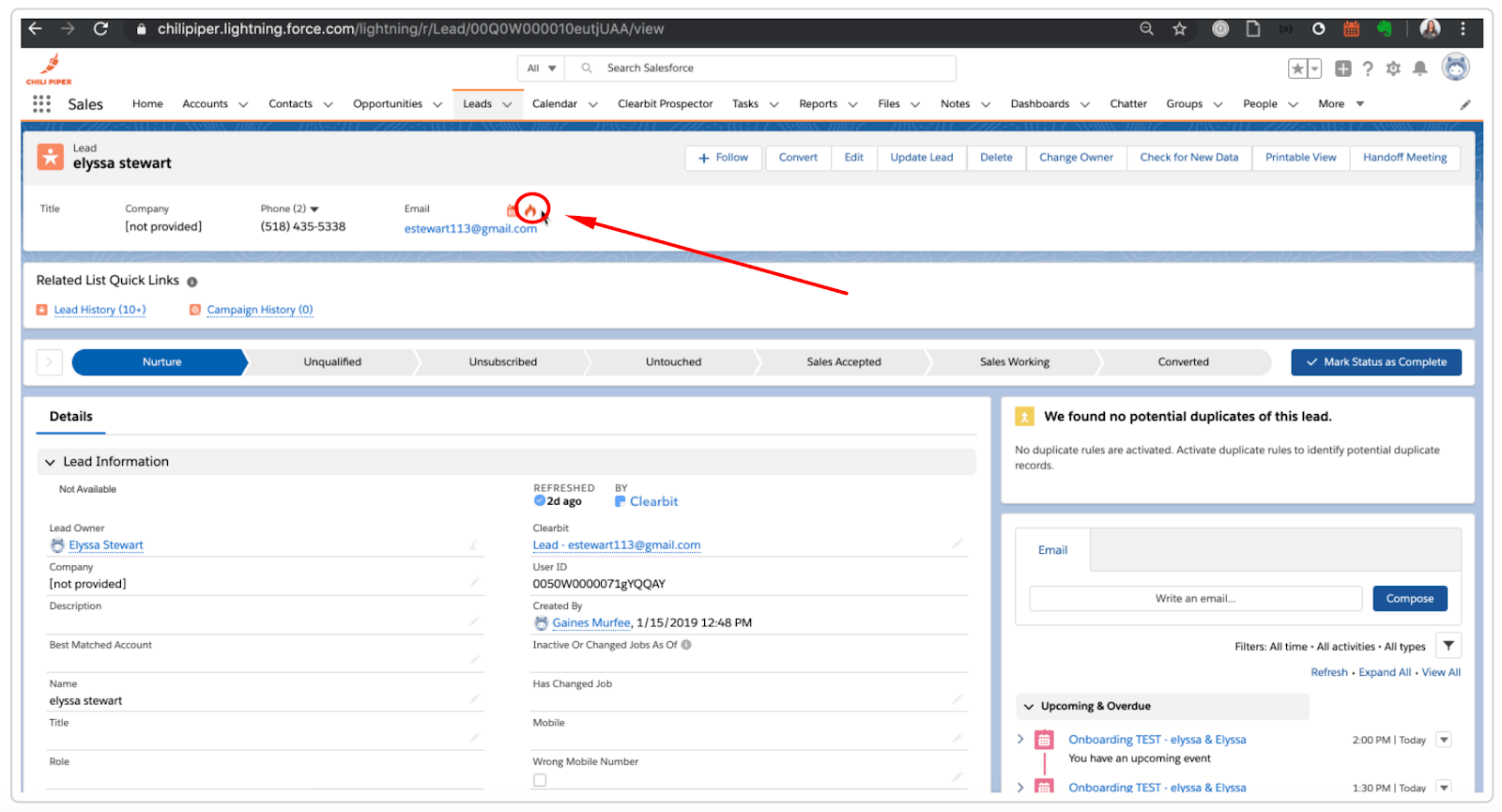Open the red calendar browser extension
1502x812 pixels.
coord(1352,29)
